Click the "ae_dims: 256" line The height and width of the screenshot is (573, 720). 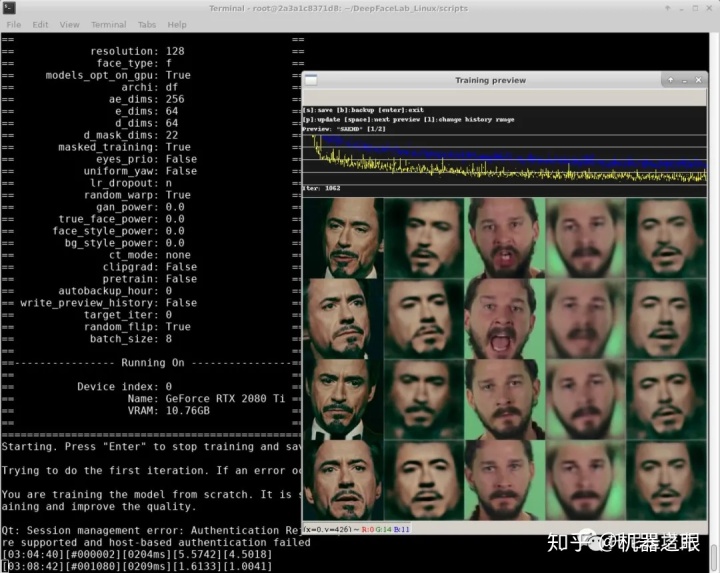point(146,99)
